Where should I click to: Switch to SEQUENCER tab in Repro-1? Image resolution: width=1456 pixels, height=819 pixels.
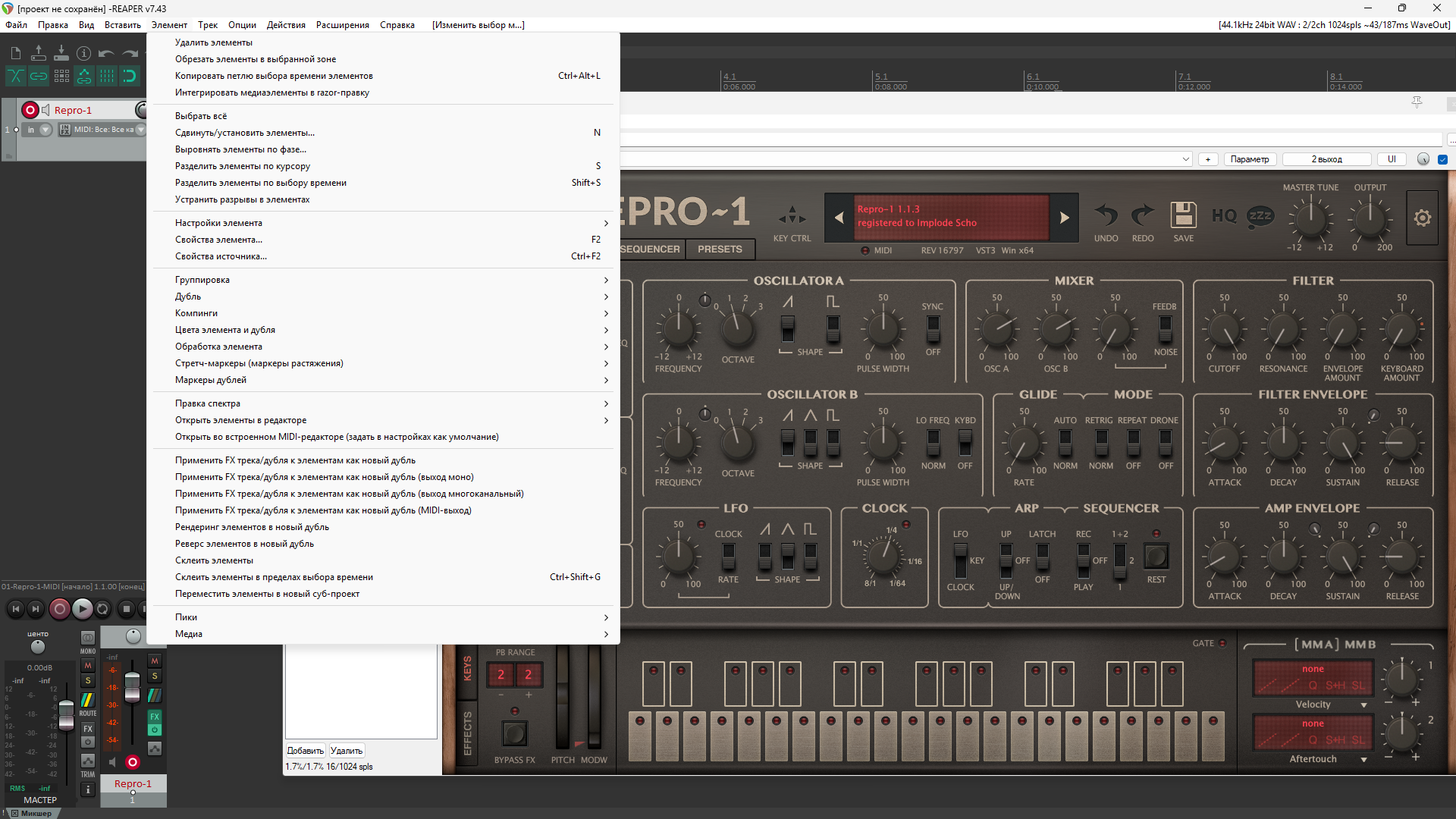[651, 249]
